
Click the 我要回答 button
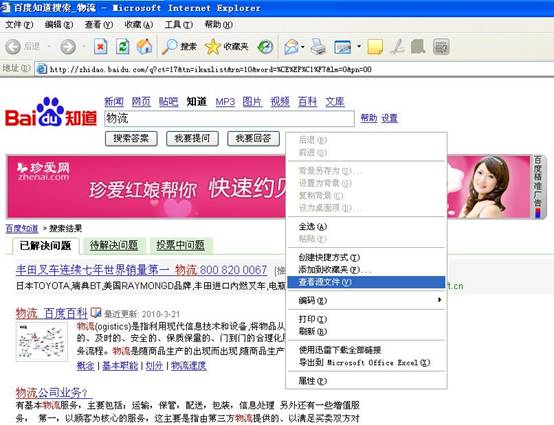253,138
